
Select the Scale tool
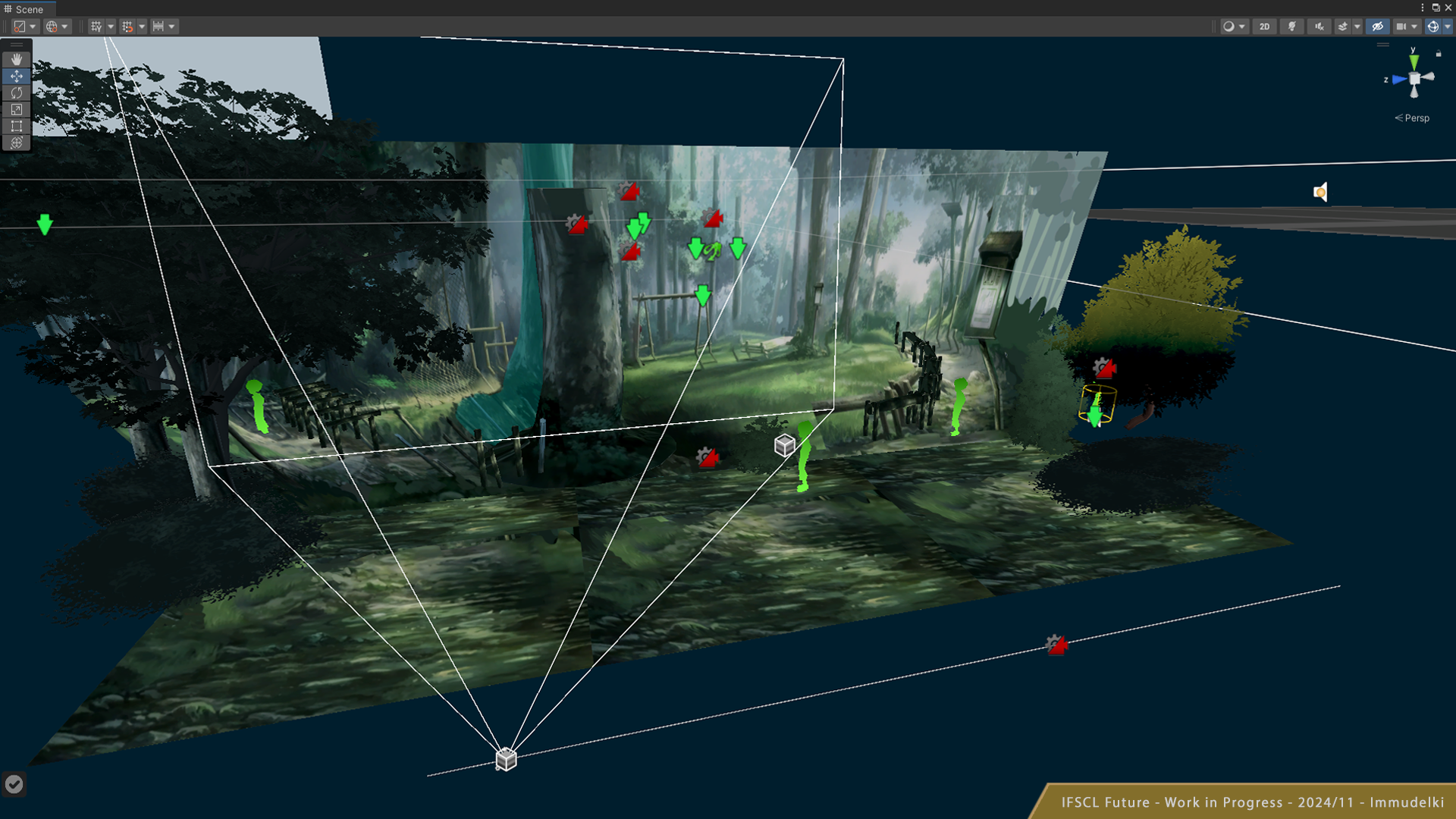point(16,109)
